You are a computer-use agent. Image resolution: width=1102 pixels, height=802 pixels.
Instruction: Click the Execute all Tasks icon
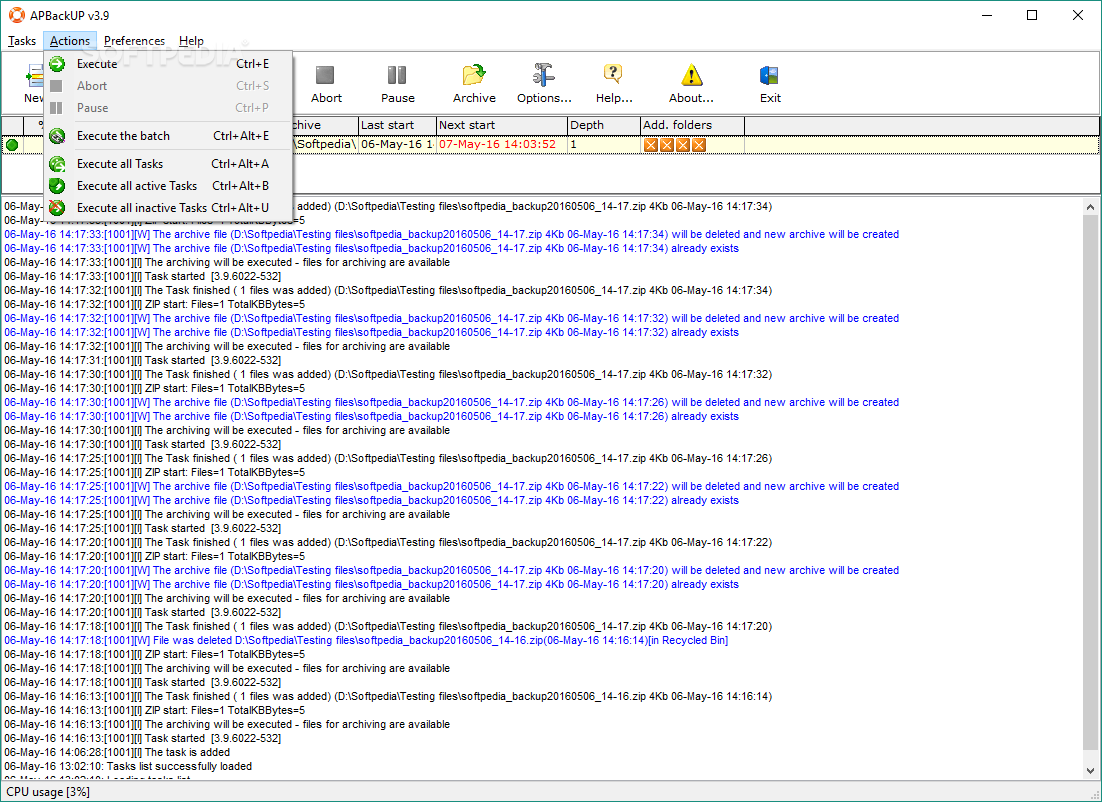[x=57, y=164]
